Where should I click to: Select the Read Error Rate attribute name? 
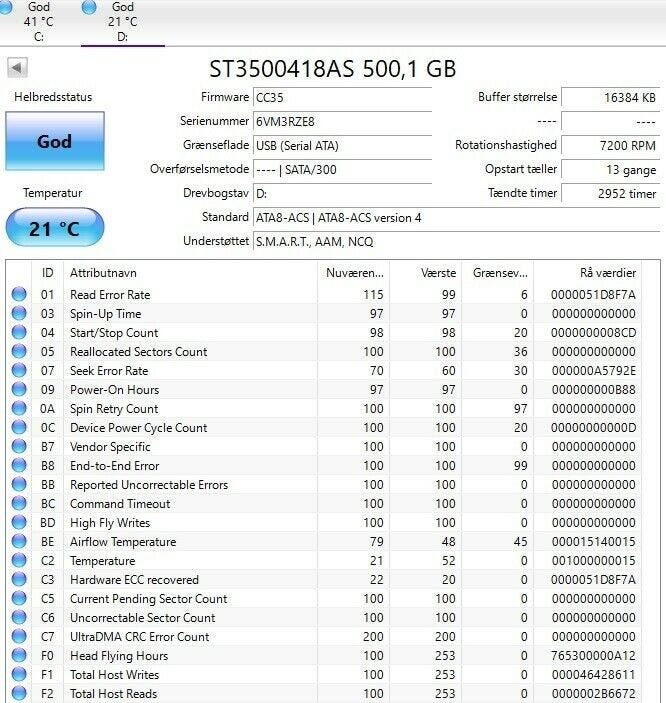click(110, 295)
